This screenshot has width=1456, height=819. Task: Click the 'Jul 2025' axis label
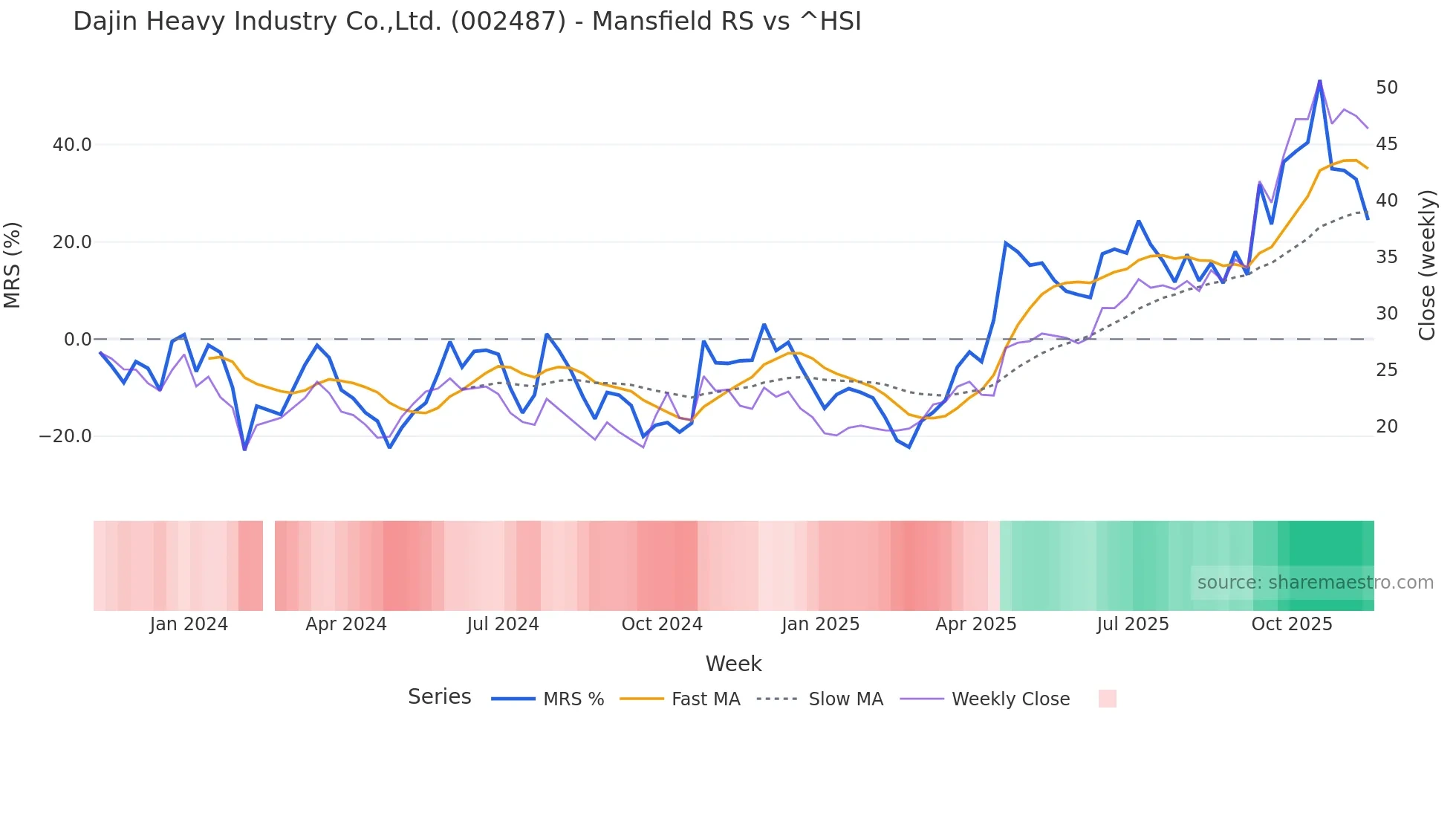point(1133,624)
